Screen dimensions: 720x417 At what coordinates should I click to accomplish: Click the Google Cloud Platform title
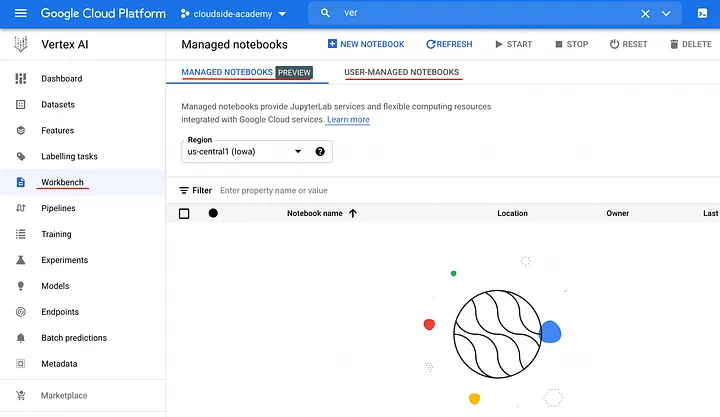click(103, 13)
